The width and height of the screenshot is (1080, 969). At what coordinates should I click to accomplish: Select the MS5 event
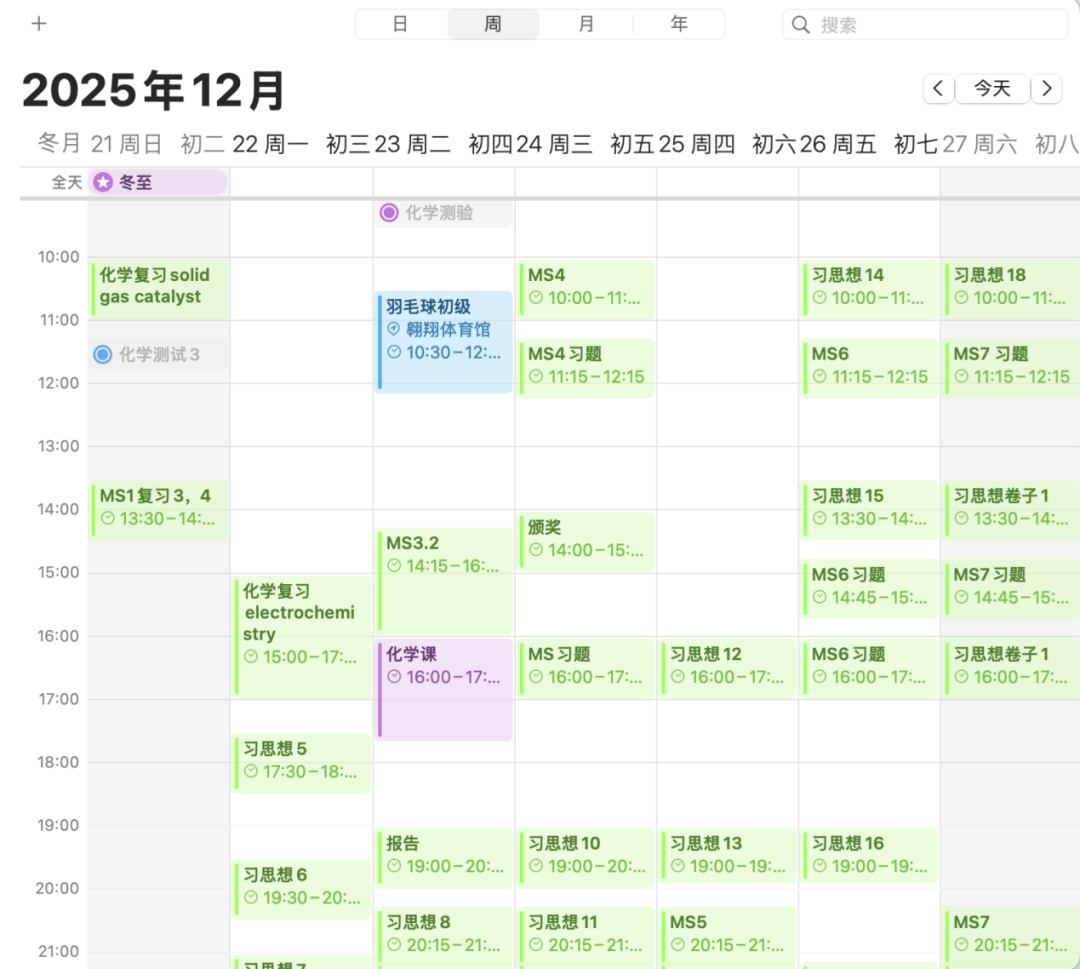[x=727, y=934]
